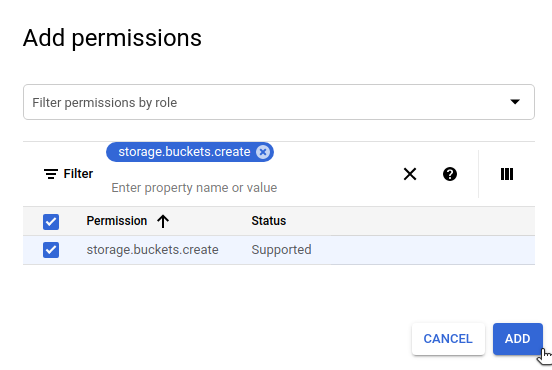Expand the Filter permissions by role dropdown arrow
Viewport: 552px width, 370px height.
[x=515, y=102]
